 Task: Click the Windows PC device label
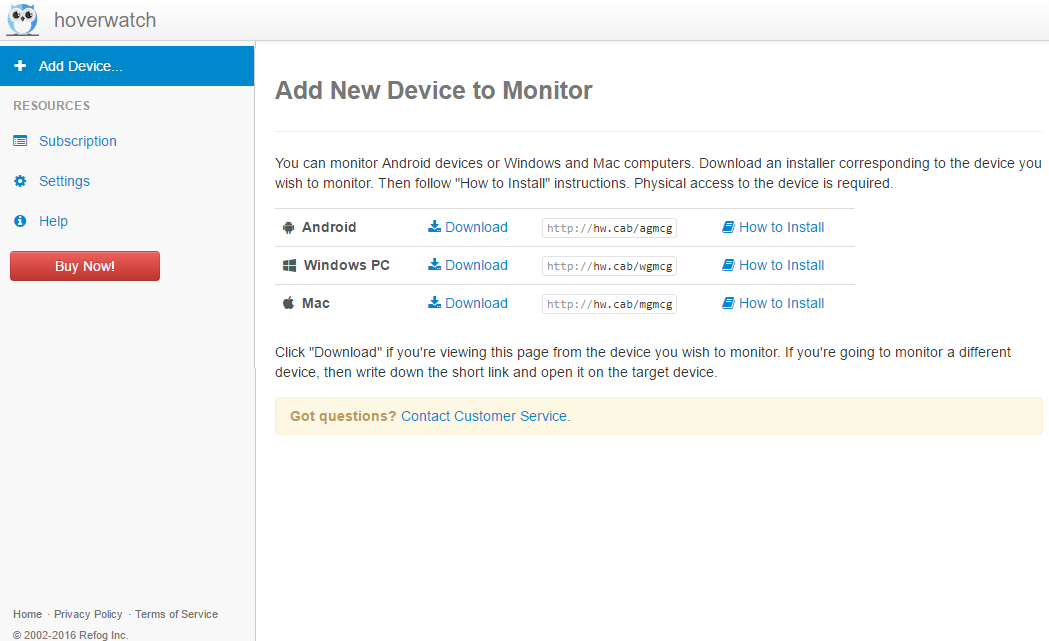coord(347,266)
